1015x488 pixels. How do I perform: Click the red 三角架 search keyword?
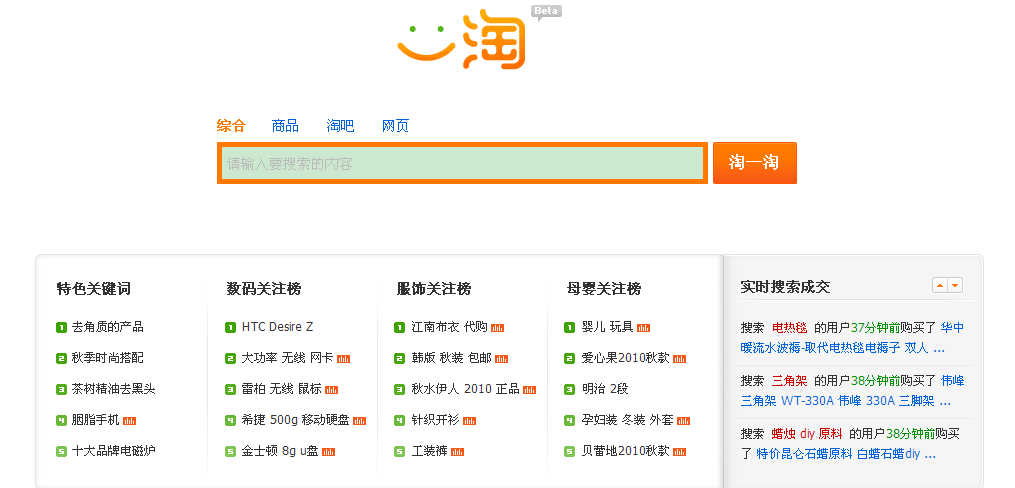(790, 381)
